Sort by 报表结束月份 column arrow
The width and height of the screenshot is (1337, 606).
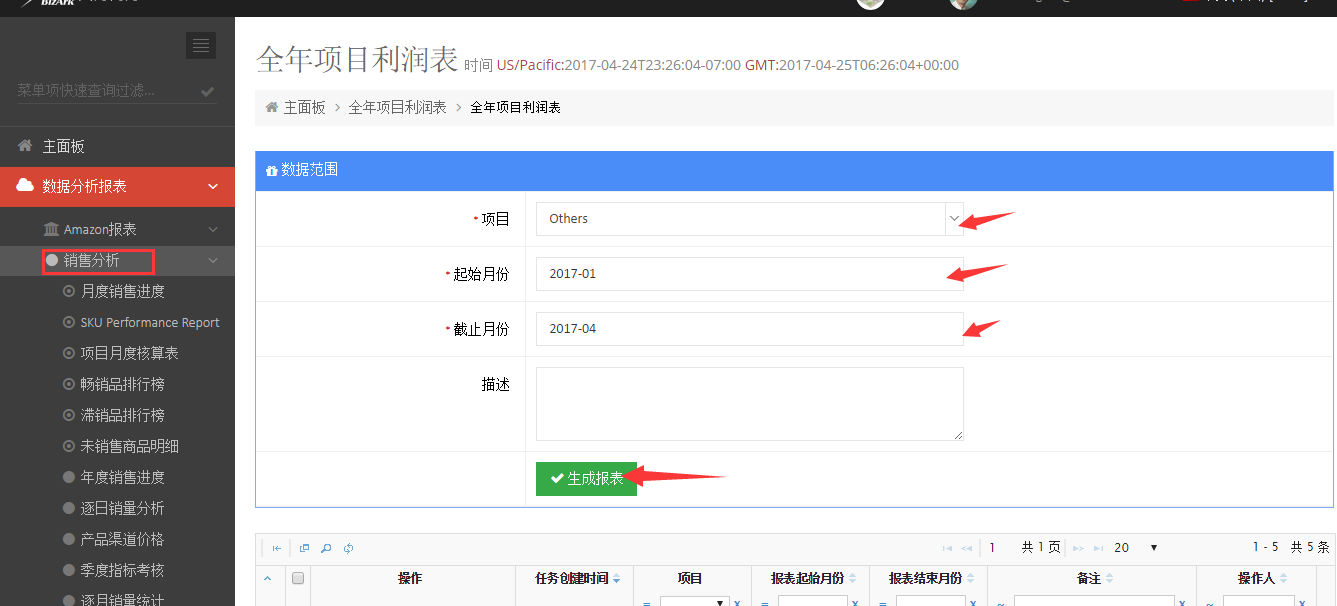pos(970,579)
